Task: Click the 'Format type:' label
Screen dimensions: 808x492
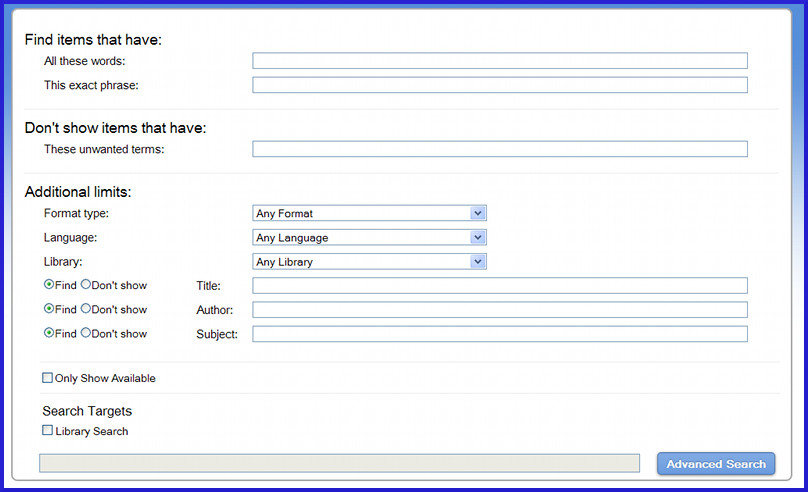Action: click(x=76, y=213)
